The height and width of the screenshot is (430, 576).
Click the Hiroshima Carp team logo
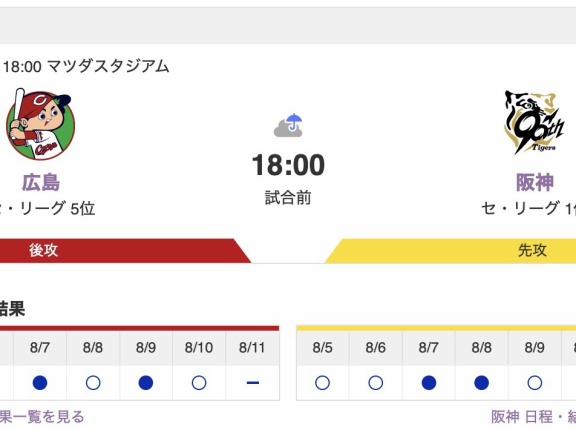pyautogui.click(x=40, y=124)
